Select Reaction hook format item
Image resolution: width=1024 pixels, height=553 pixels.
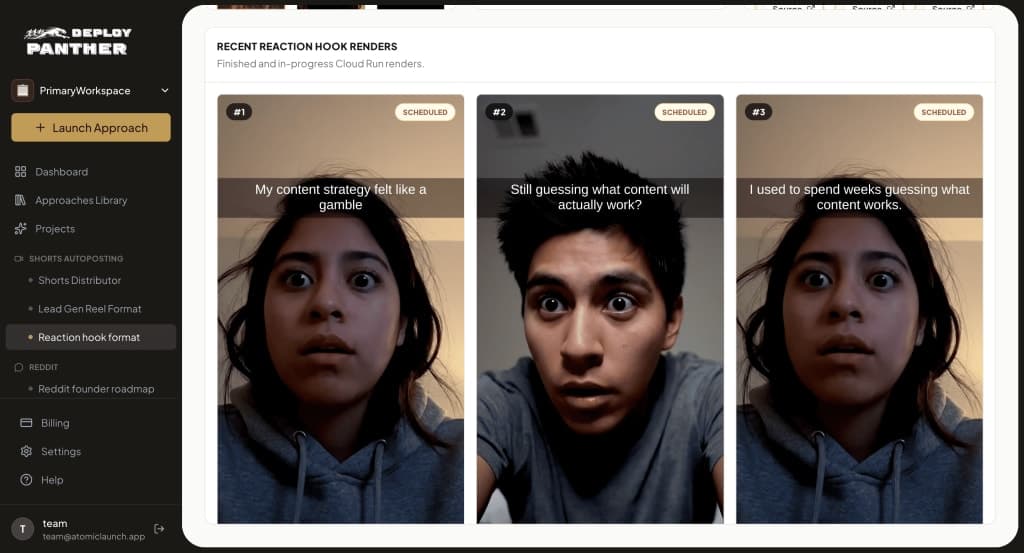click(91, 338)
